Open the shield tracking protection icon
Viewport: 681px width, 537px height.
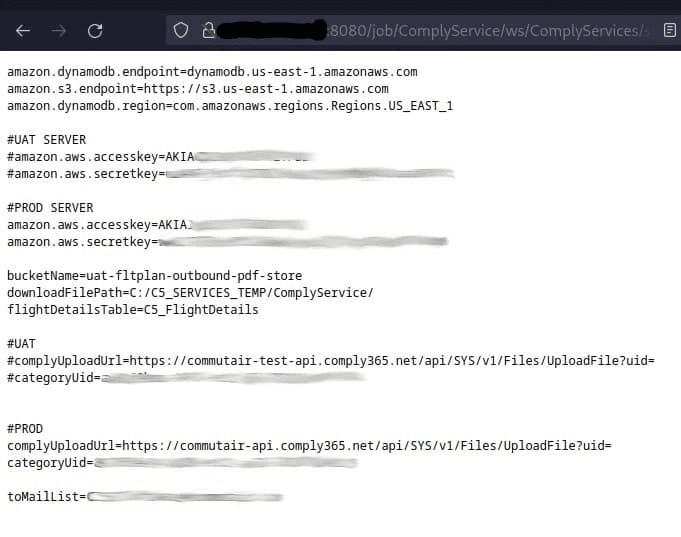[181, 30]
